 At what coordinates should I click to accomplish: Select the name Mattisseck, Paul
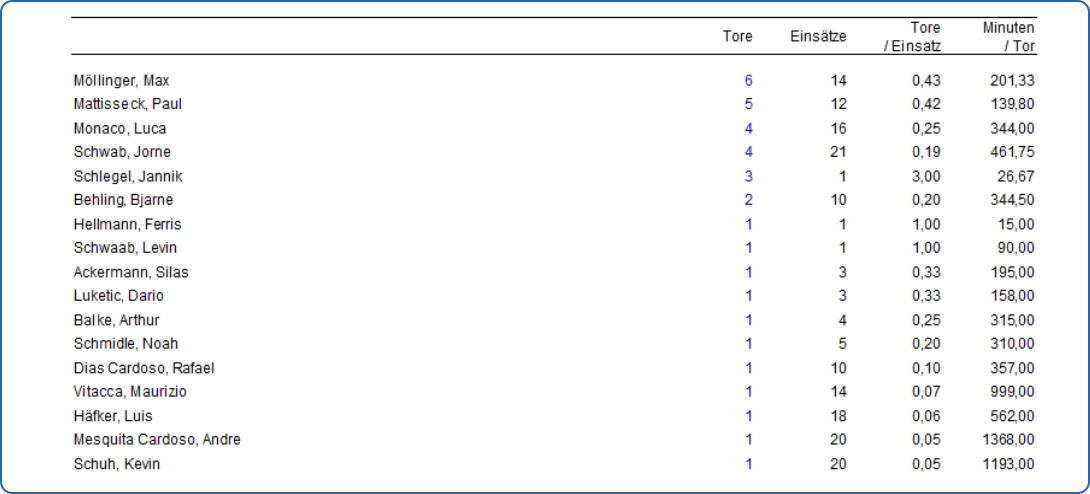127,104
